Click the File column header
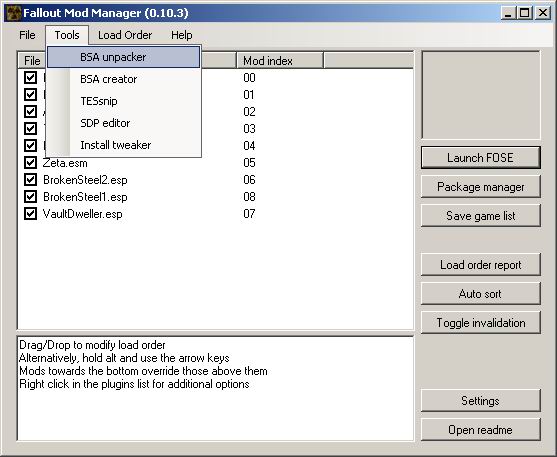The image size is (557, 457). click(x=32, y=61)
